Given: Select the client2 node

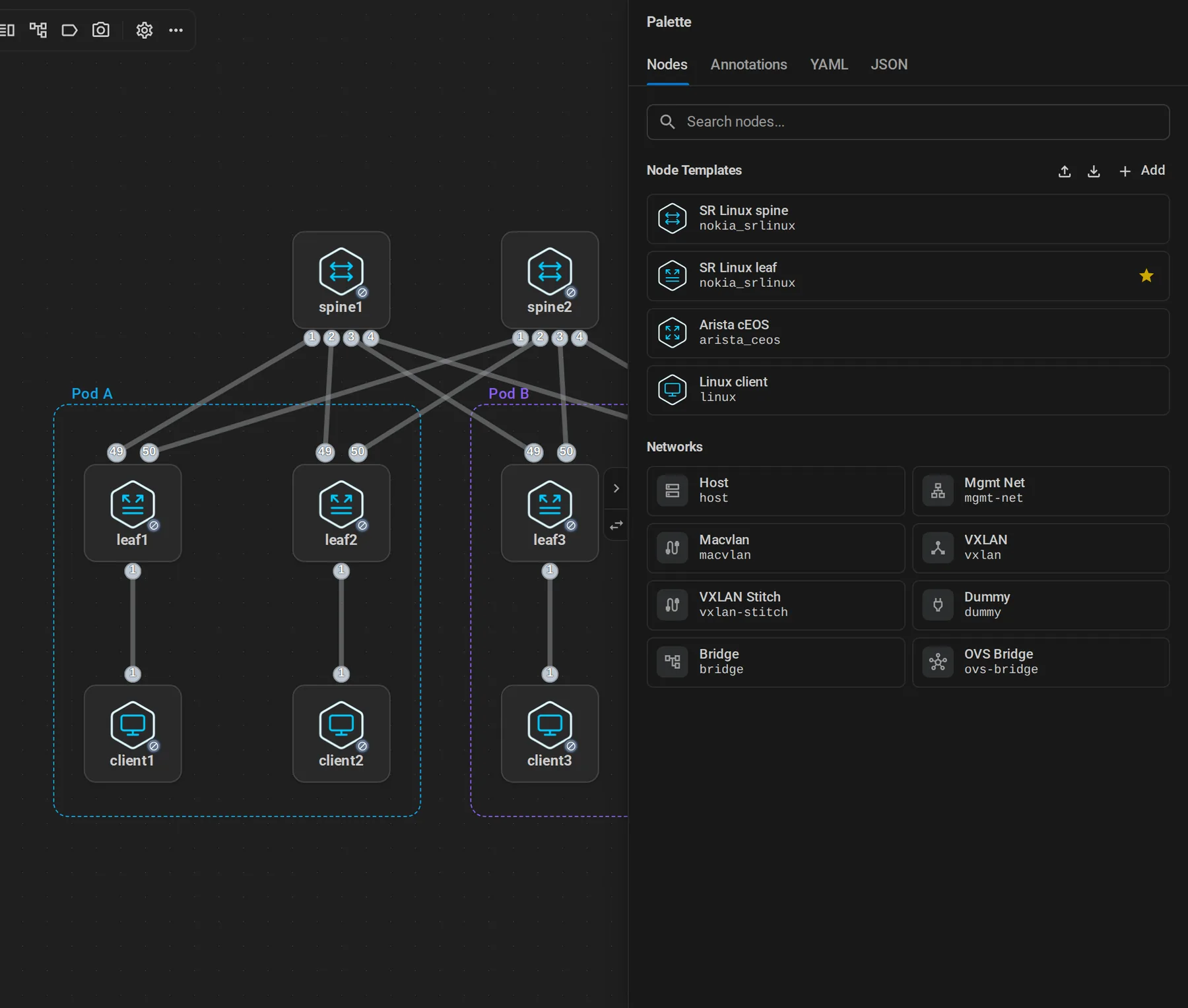Looking at the screenshot, I should [341, 734].
